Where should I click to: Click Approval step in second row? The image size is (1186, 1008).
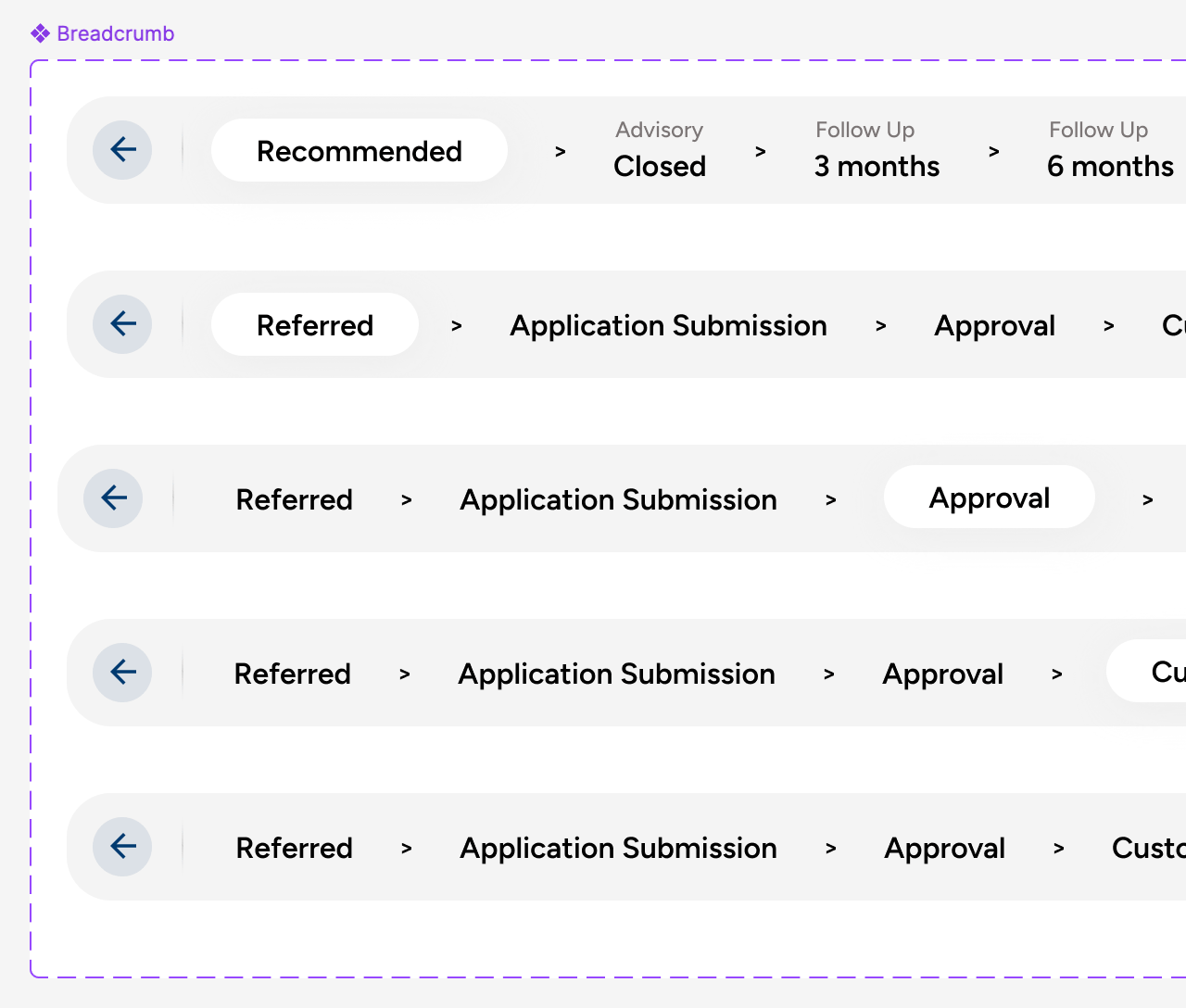click(x=994, y=325)
